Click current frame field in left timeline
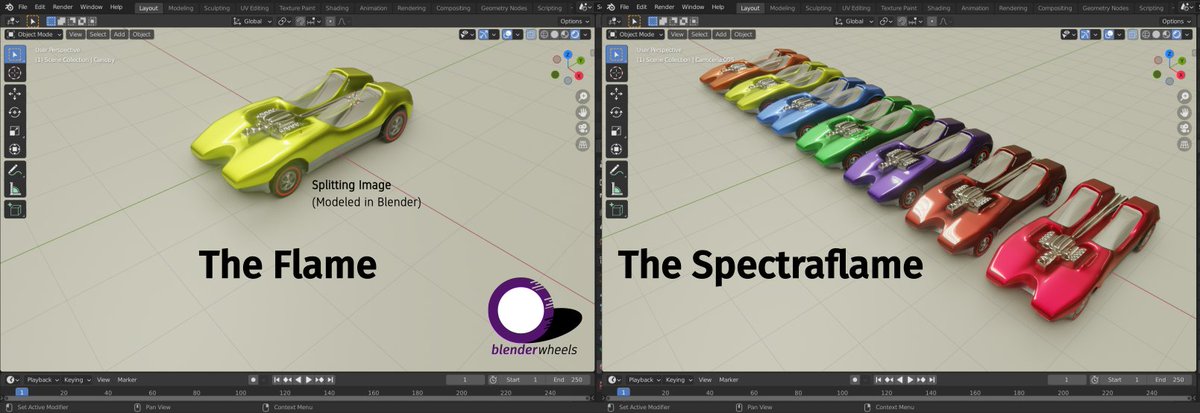Screen dimensions: 1200x413 (465, 380)
